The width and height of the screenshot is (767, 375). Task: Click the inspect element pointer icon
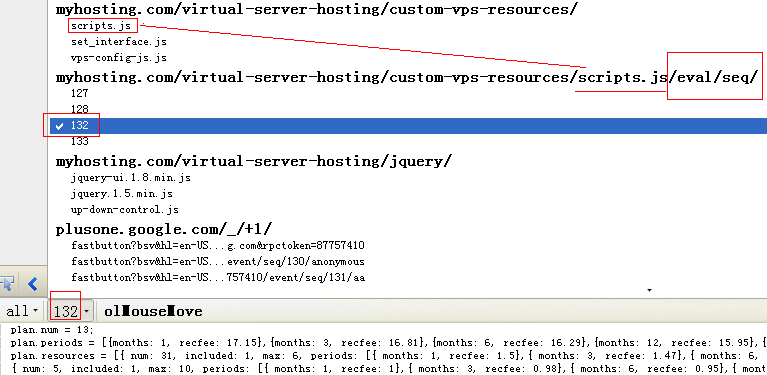7,283
